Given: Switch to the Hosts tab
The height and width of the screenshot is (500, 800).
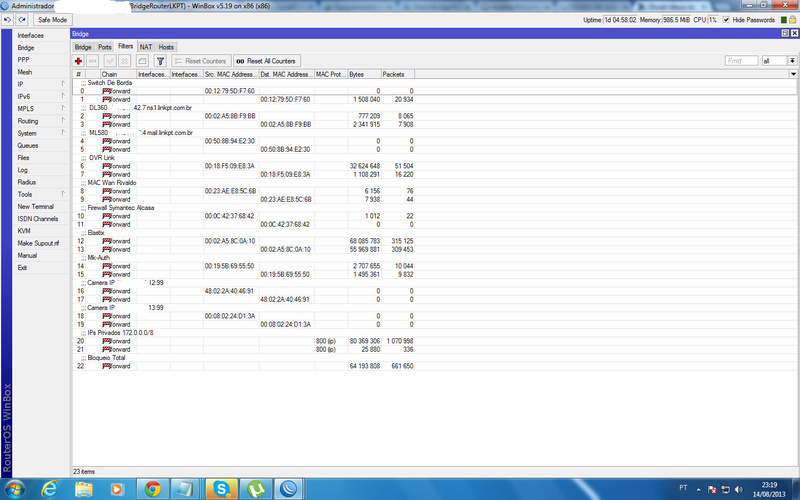Looking at the screenshot, I should (166, 47).
